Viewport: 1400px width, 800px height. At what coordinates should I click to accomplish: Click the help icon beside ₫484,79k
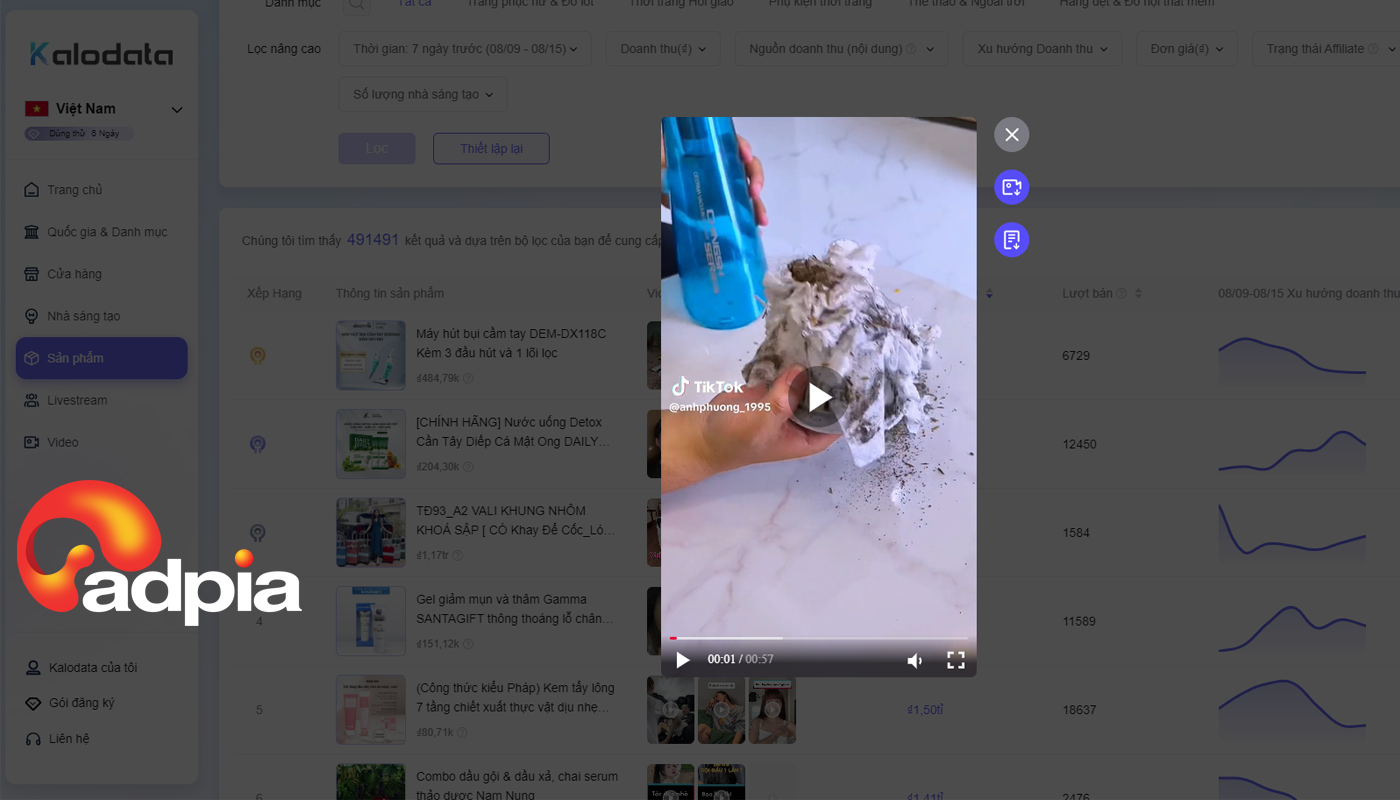[x=468, y=378]
